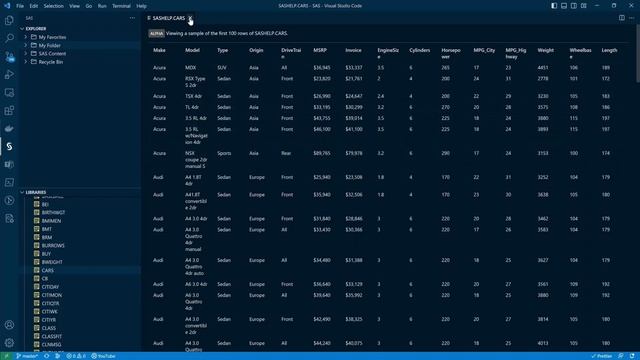The height and width of the screenshot is (360, 640).
Task: Open the CARS table in Libraries
Action: click(x=47, y=270)
